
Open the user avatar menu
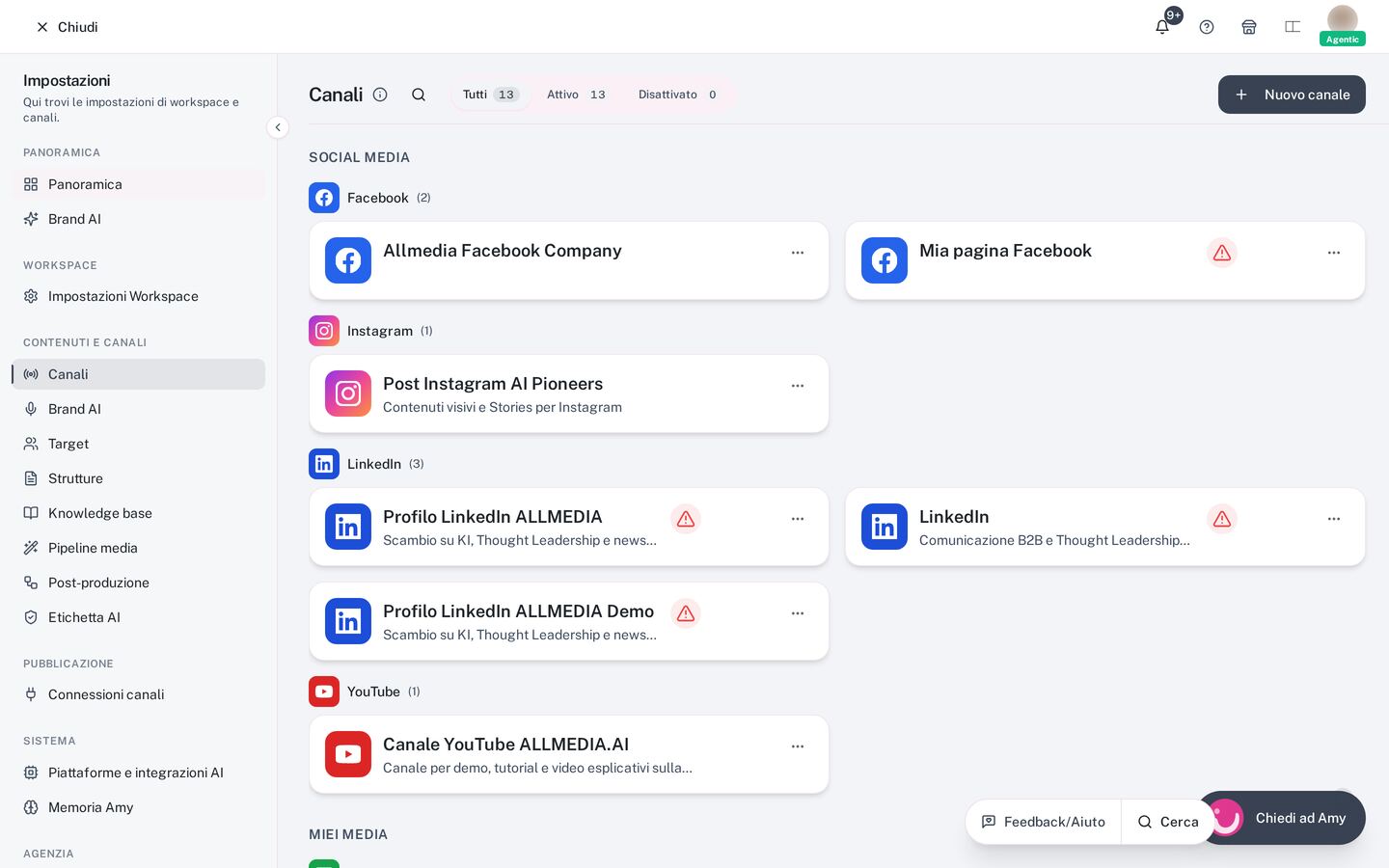(x=1343, y=24)
